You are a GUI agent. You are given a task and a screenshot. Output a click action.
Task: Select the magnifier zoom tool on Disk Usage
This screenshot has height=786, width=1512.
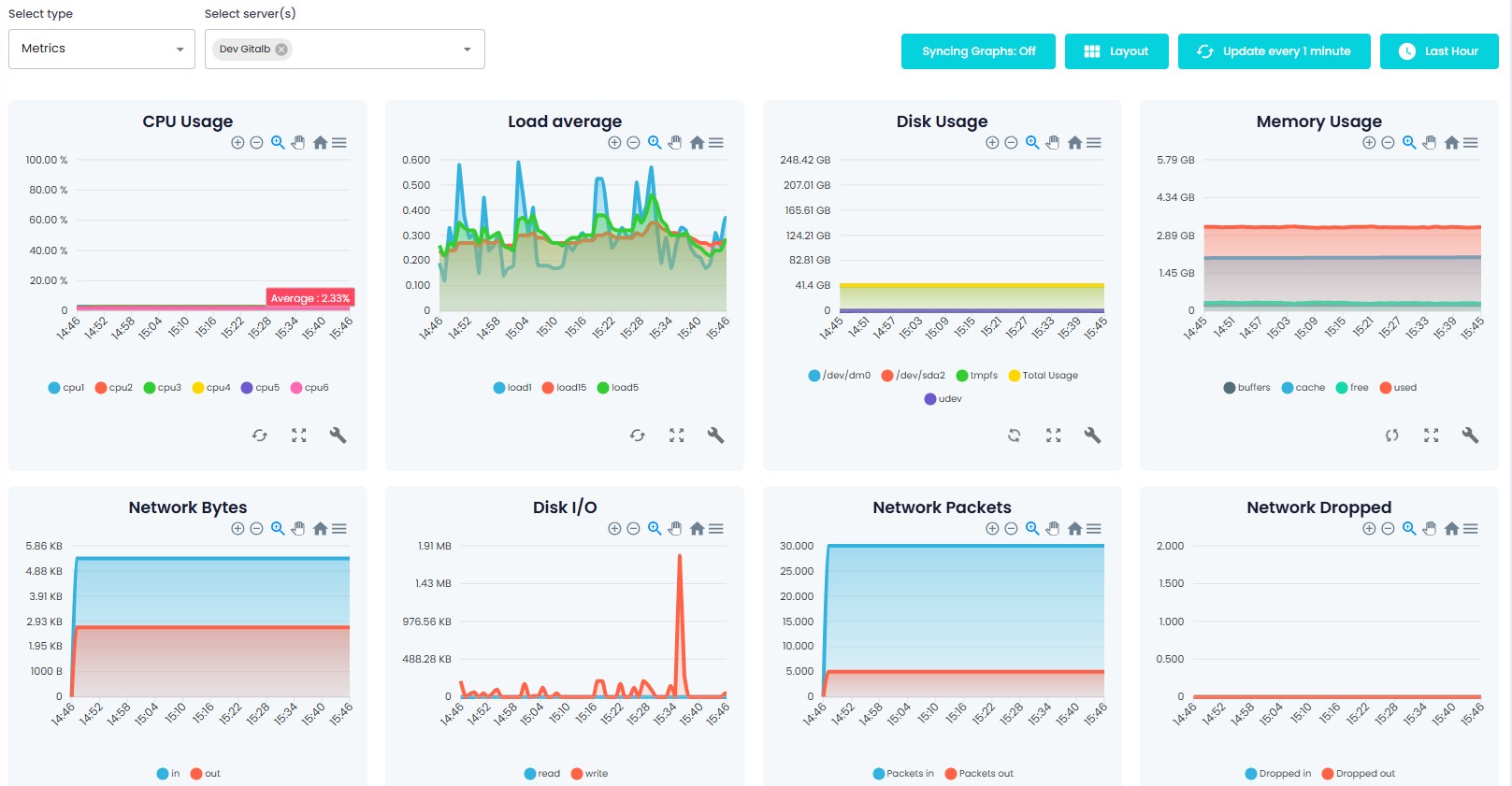coord(1032,143)
